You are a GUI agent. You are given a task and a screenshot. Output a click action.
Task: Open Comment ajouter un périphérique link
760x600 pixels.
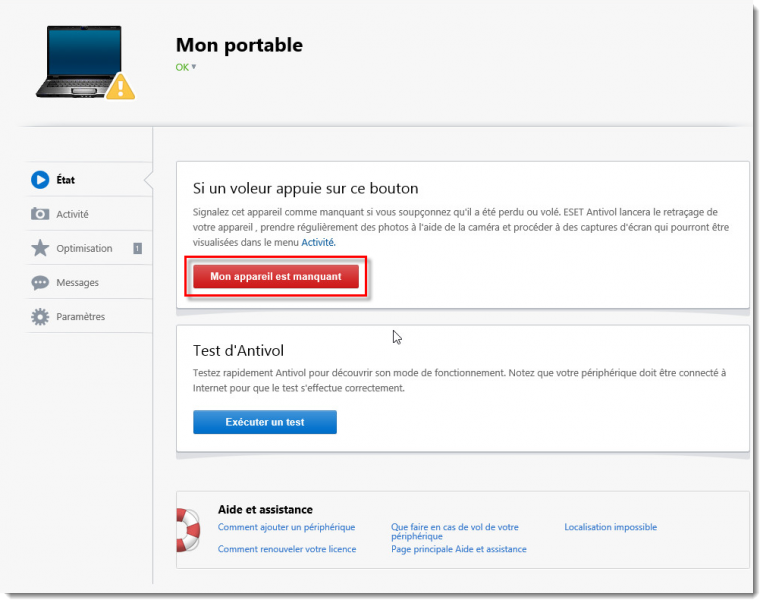tap(286, 527)
